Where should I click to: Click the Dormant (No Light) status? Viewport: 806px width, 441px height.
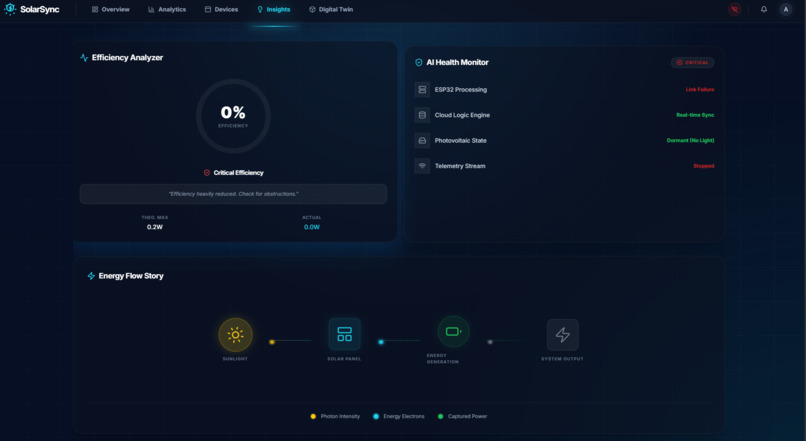[x=690, y=140]
